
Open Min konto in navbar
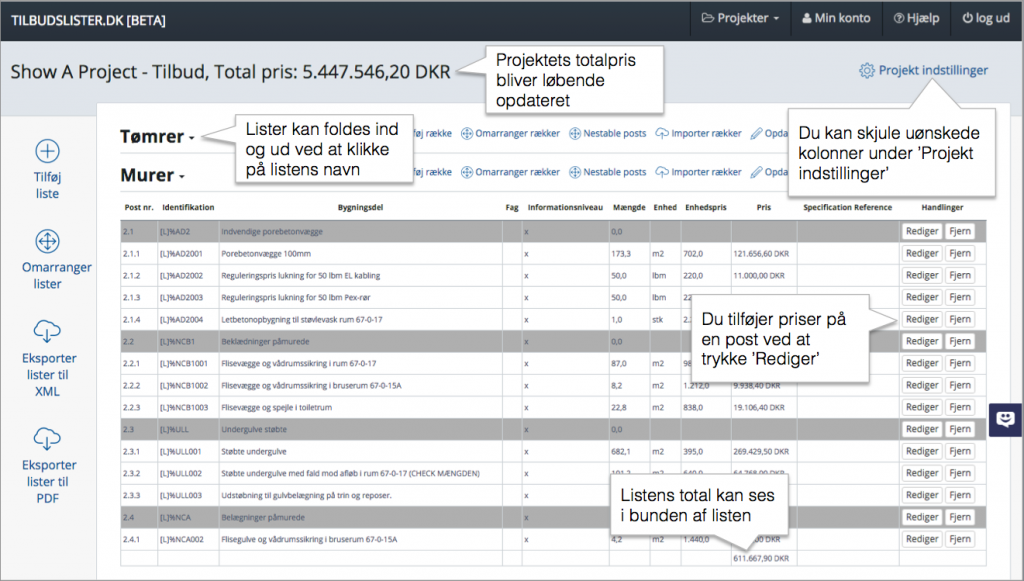[x=836, y=18]
